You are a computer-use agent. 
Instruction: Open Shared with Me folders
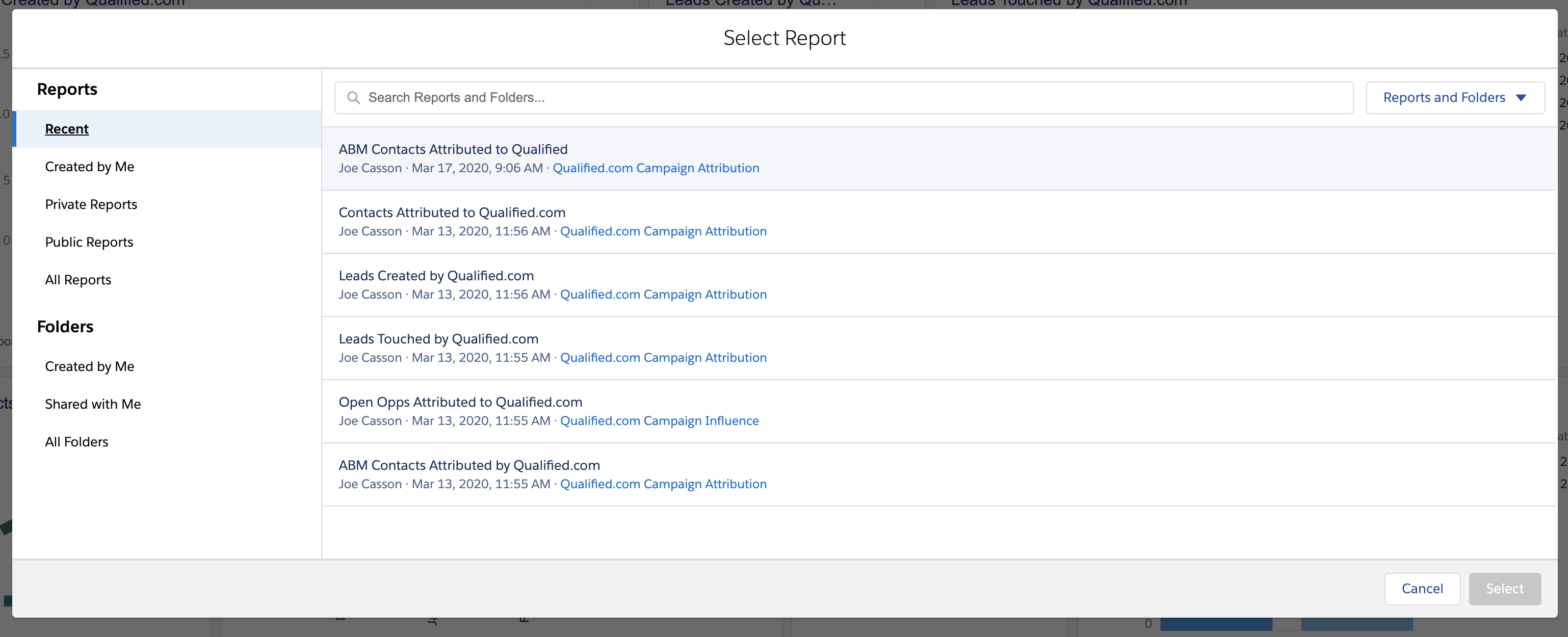(93, 404)
